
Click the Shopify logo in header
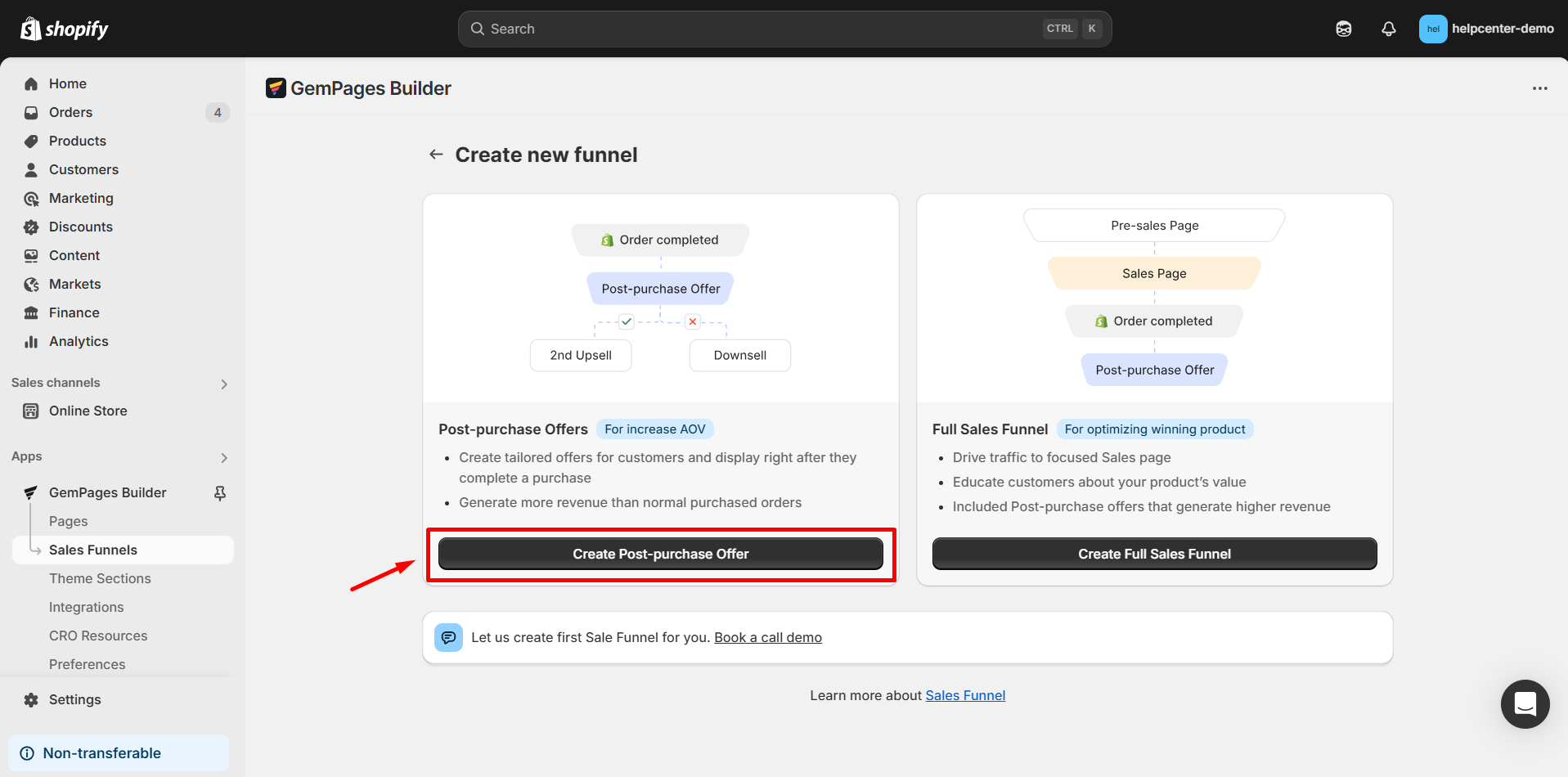click(x=65, y=29)
